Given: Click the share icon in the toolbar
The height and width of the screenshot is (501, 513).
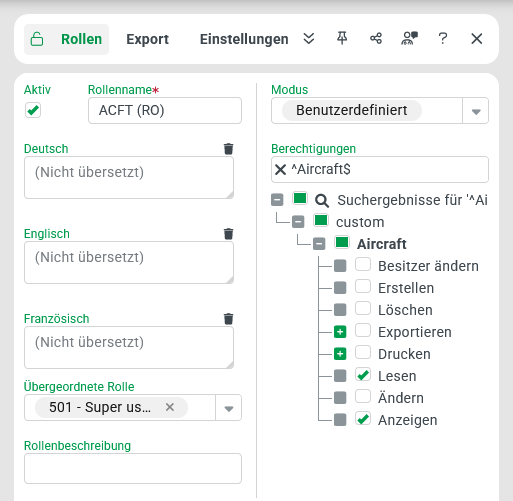Looking at the screenshot, I should click(x=376, y=39).
